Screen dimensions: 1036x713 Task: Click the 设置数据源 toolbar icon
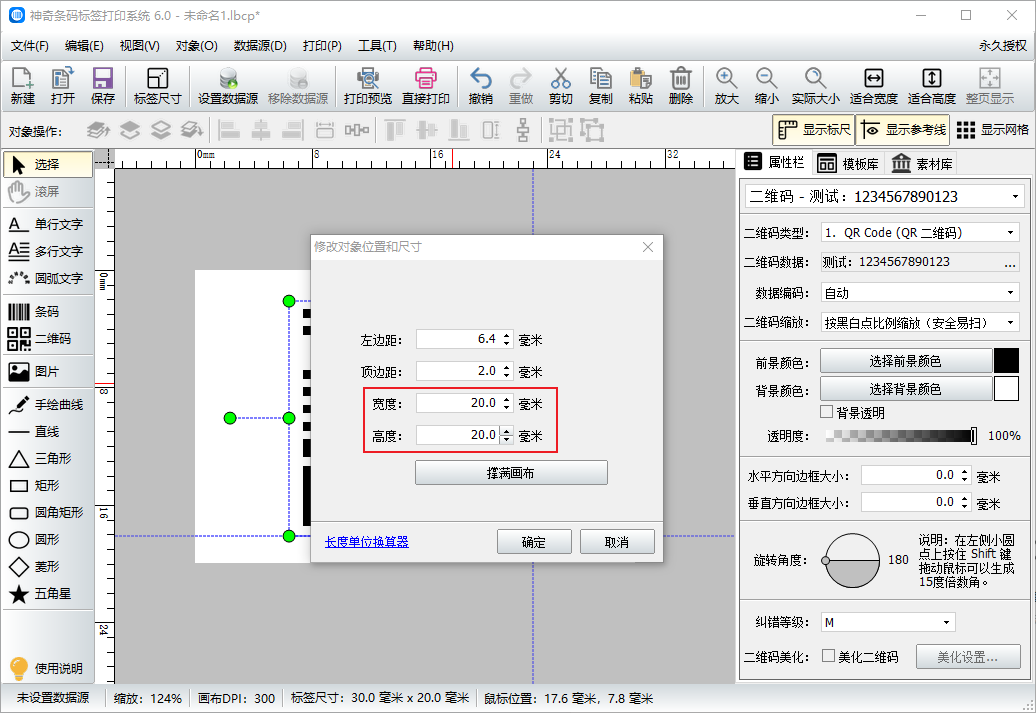point(228,86)
